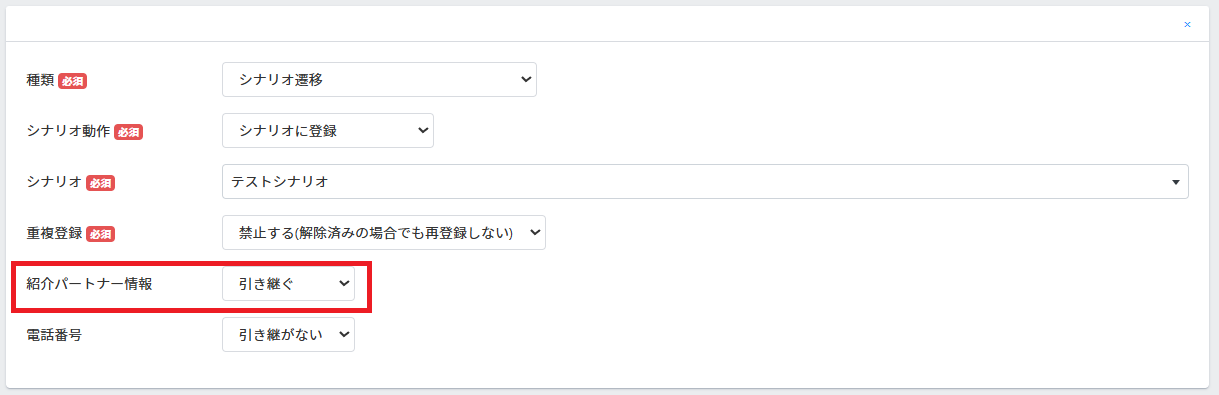
Task: Click the chevron arrow of the 電話番号 select
Action: (x=344, y=335)
